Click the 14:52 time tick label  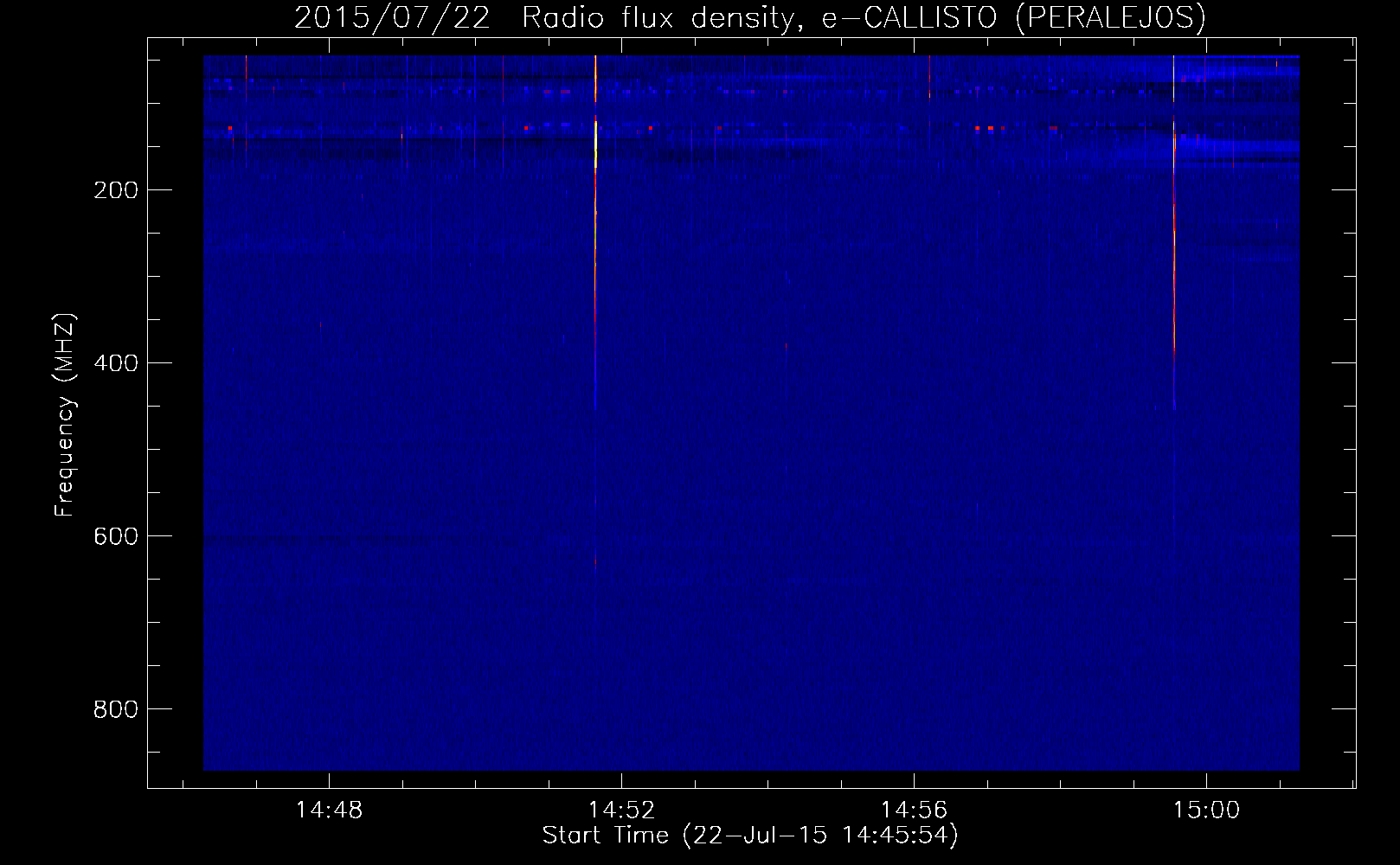pyautogui.click(x=621, y=810)
